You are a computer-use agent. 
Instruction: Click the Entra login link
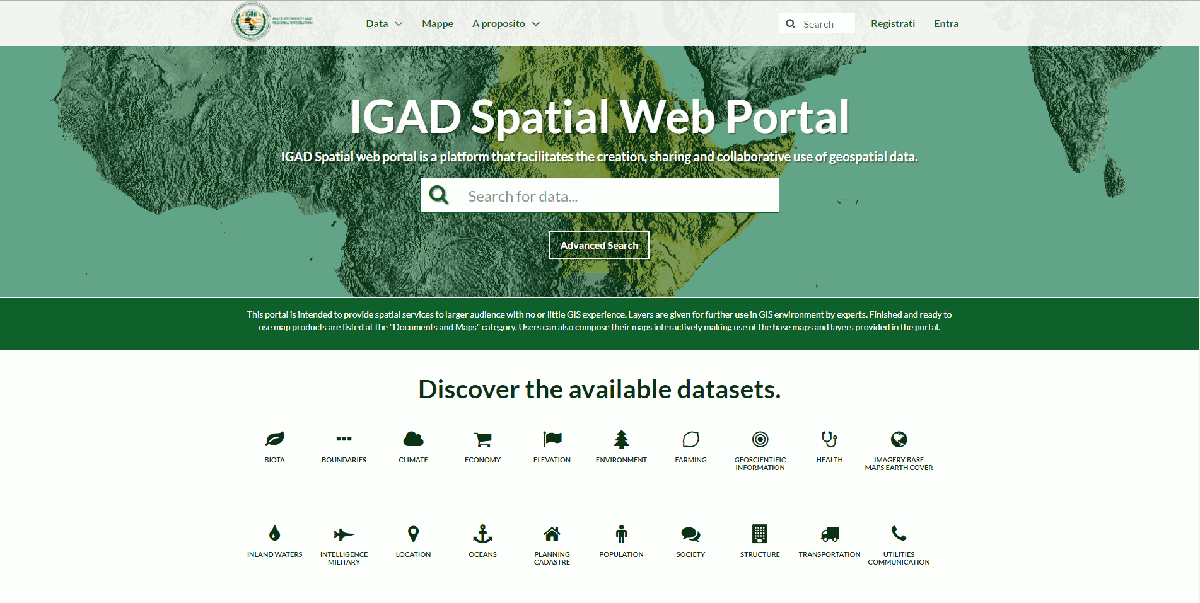tap(946, 23)
